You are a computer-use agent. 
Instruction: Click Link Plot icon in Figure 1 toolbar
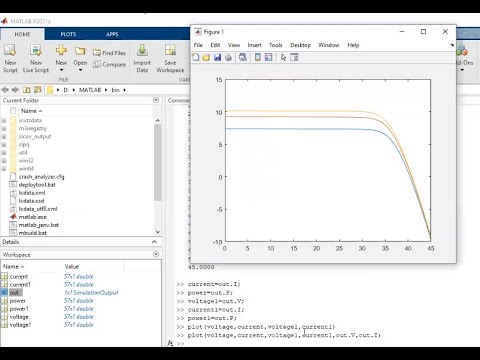(243, 57)
